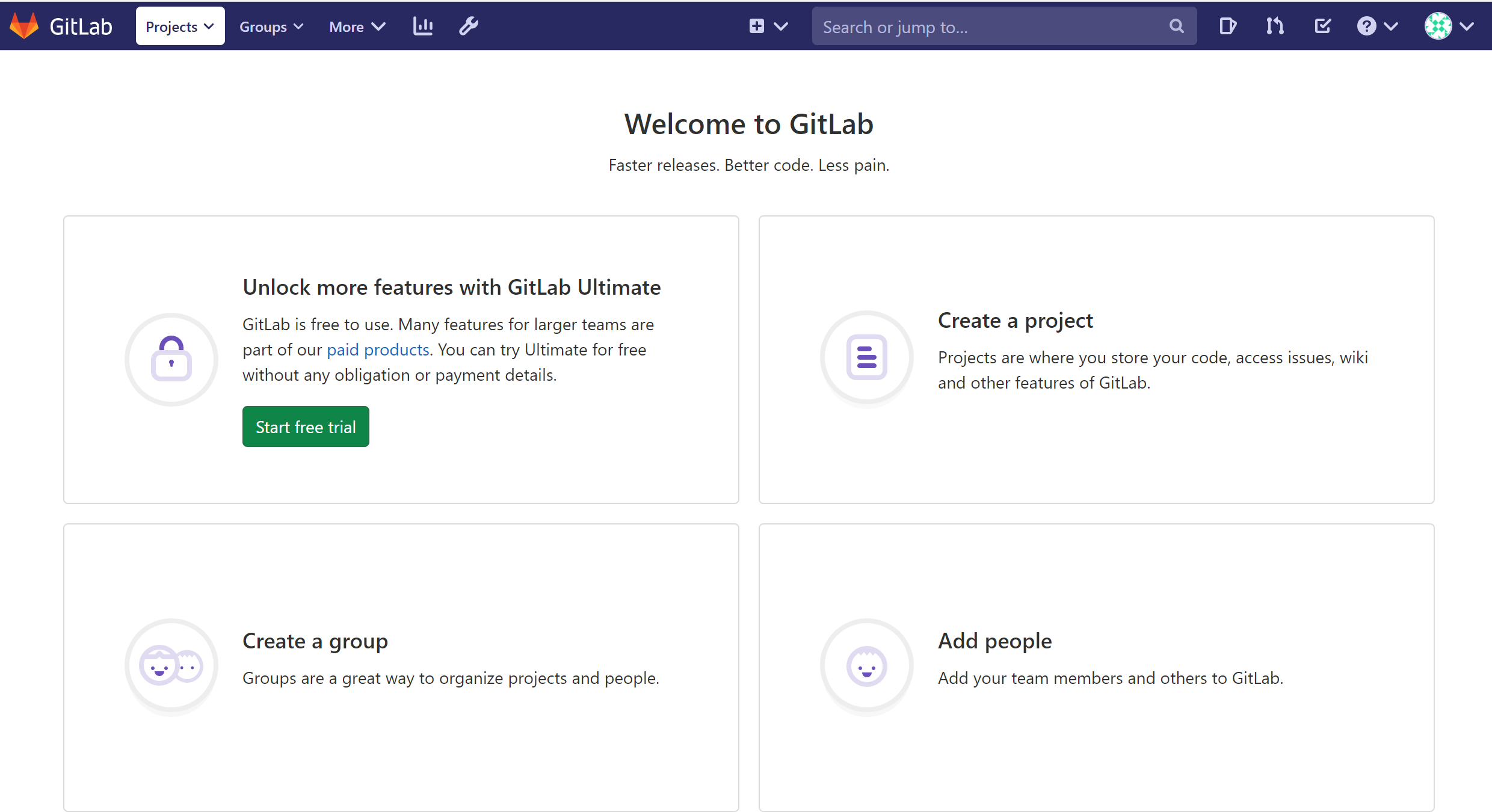Open the Admin Area wrench icon

(469, 26)
